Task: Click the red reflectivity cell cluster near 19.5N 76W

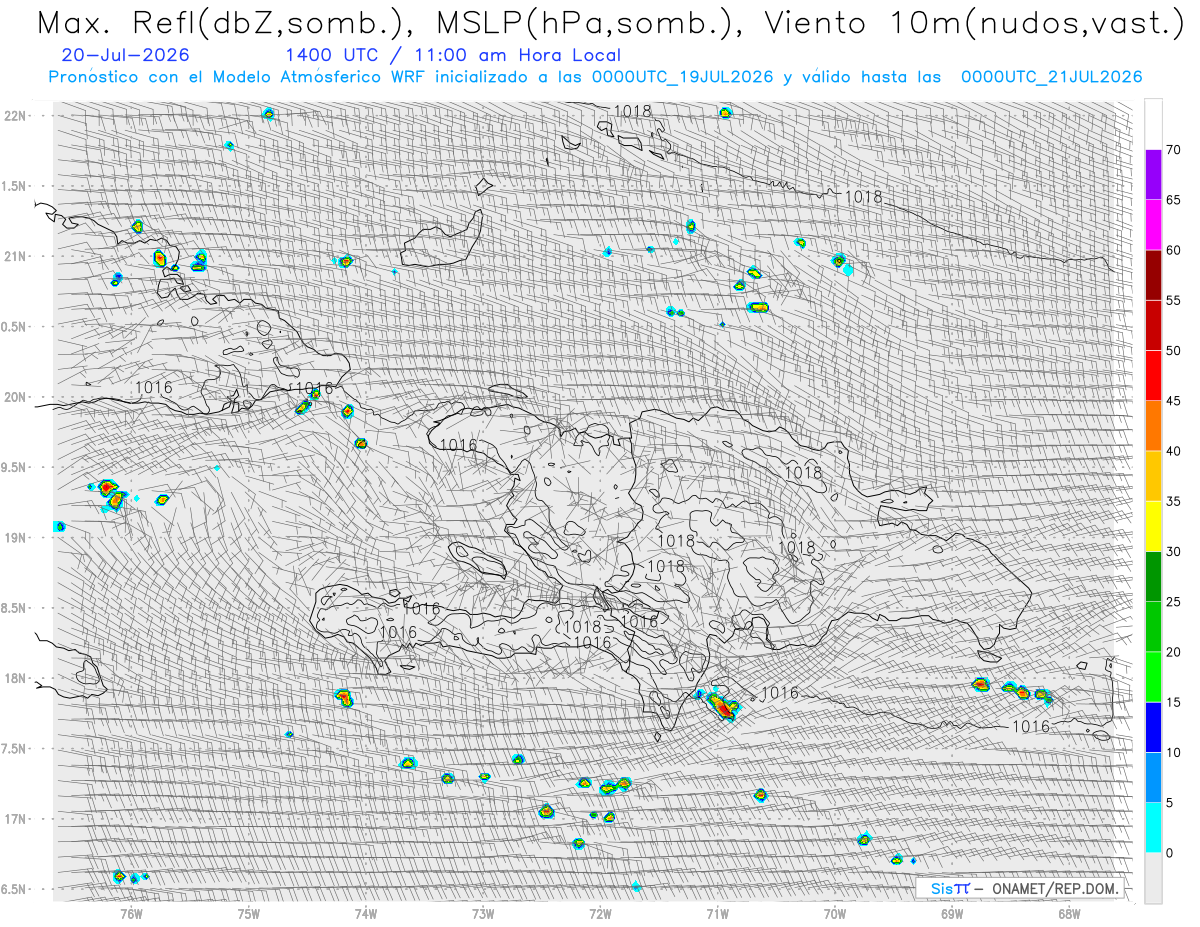Action: click(x=111, y=494)
